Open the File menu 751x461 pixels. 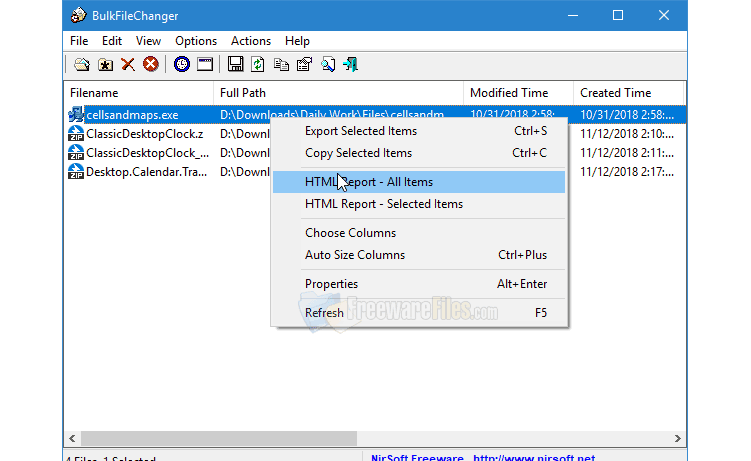(x=79, y=41)
